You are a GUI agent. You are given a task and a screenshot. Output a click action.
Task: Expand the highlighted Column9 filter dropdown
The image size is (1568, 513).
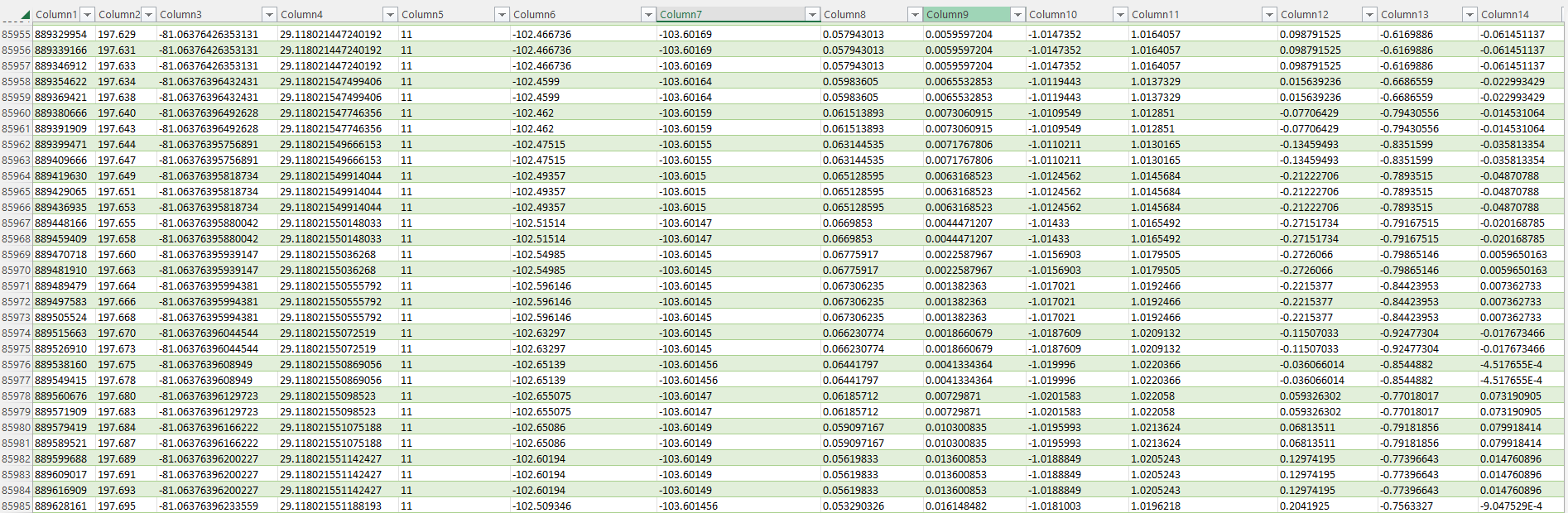point(1017,15)
